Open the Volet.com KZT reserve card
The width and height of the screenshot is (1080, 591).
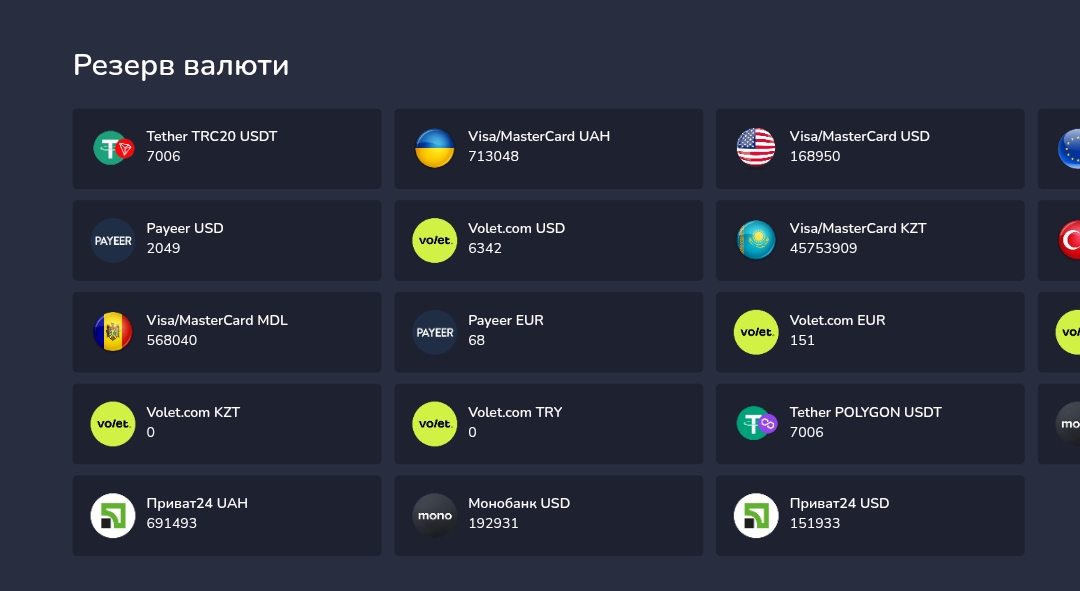[227, 424]
